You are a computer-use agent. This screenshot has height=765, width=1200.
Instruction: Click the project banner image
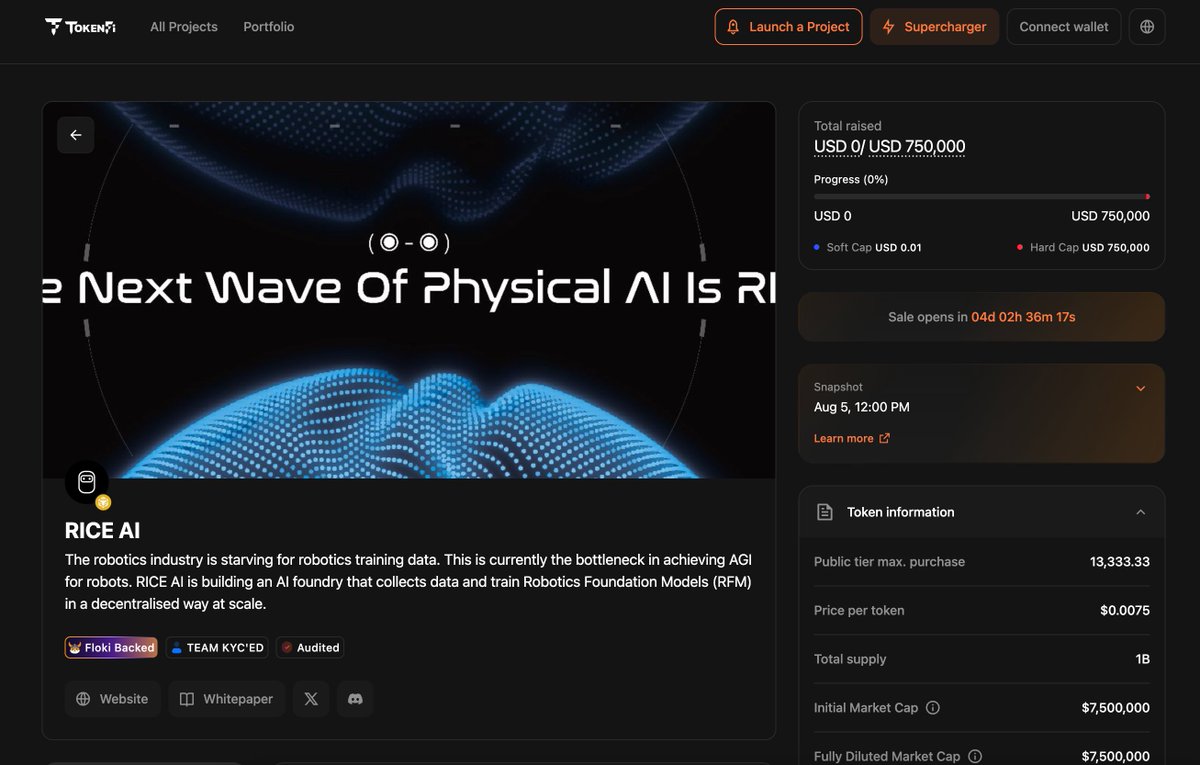(409, 290)
